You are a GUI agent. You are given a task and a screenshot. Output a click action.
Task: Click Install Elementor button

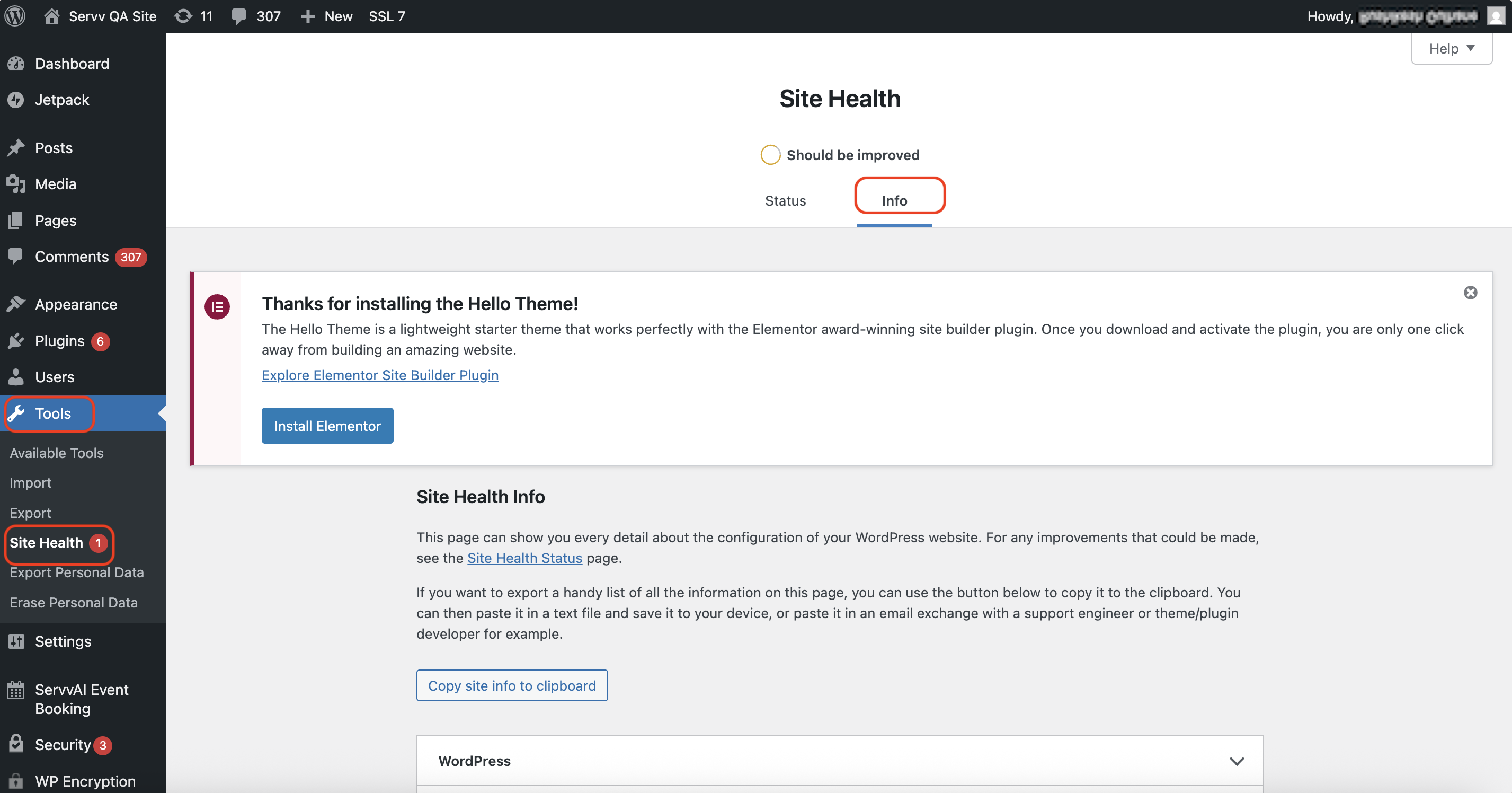(x=327, y=426)
